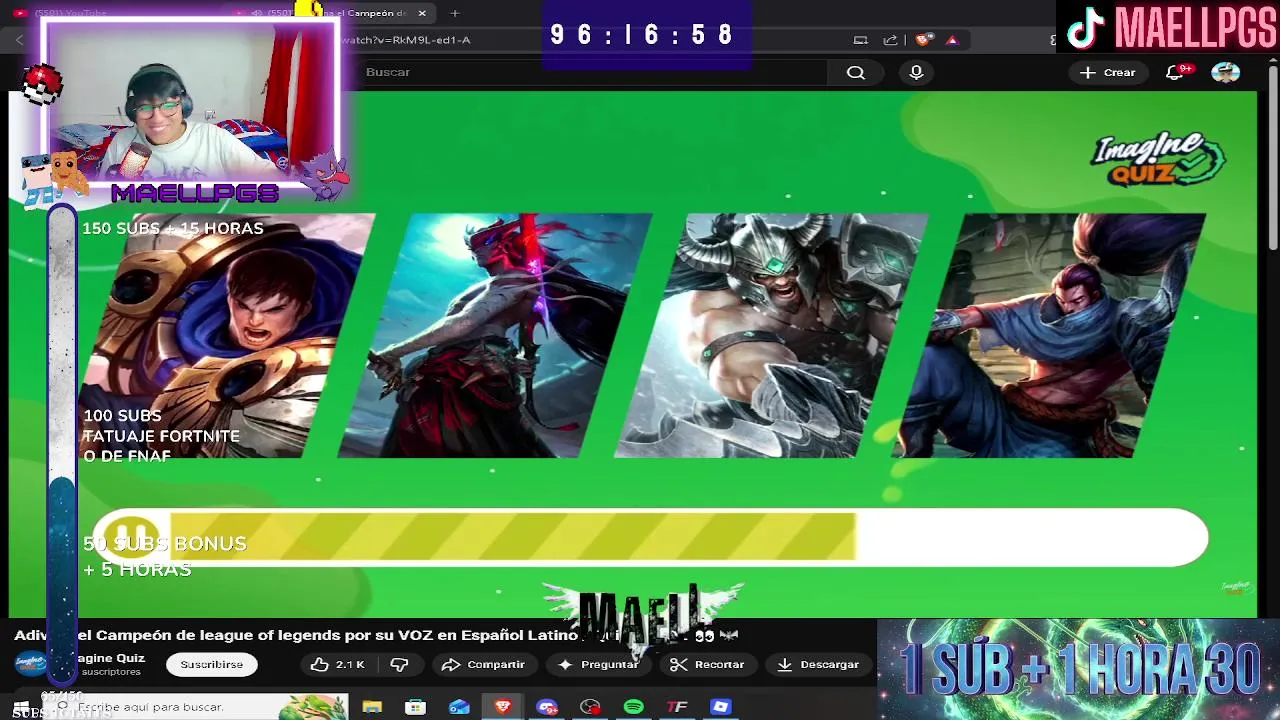Click the browser address bar URL

click(x=406, y=40)
